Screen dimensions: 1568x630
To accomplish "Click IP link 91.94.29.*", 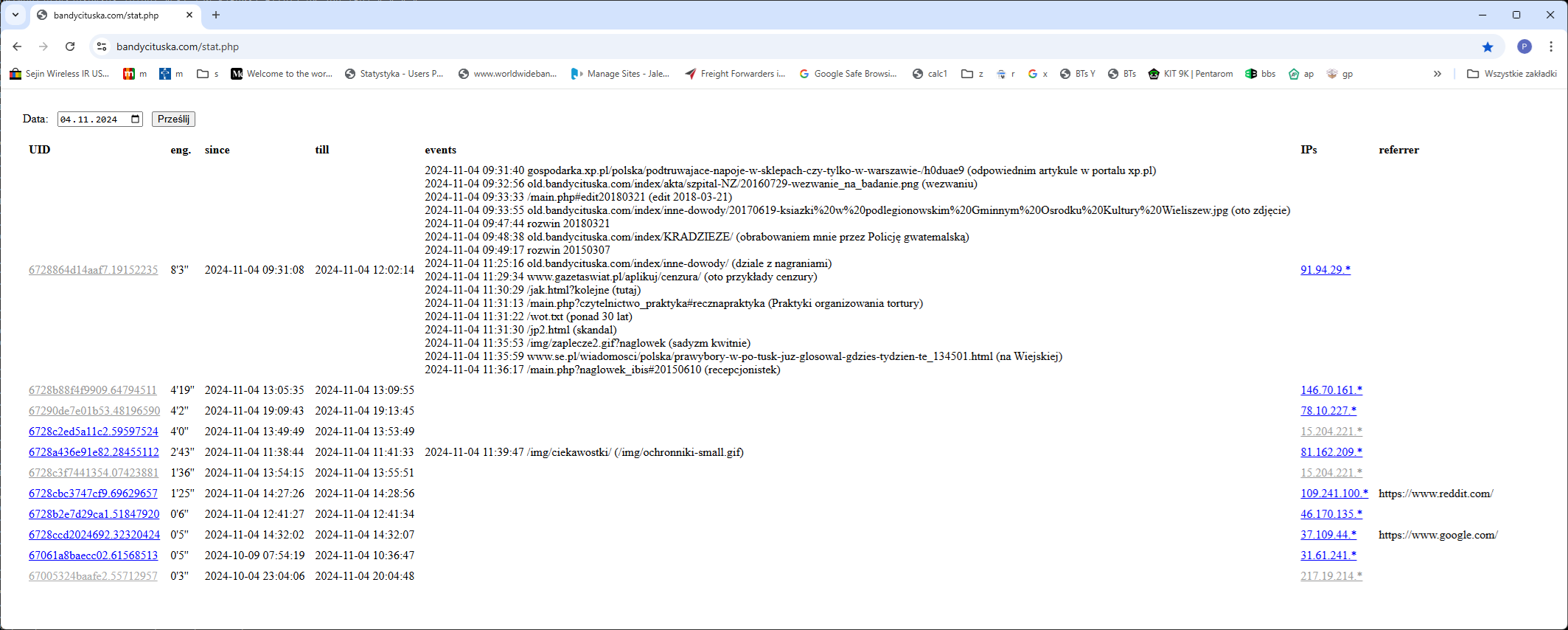I will click(1325, 270).
